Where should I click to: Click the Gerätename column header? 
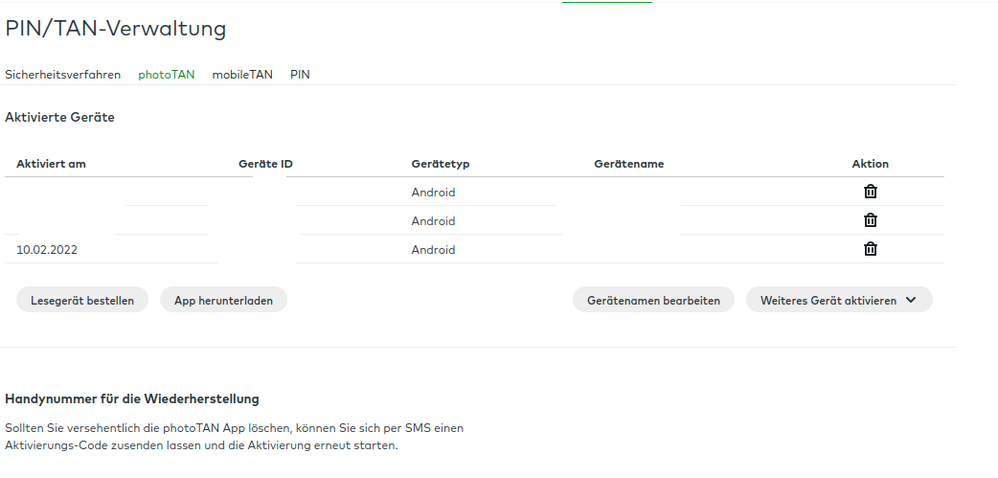click(629, 164)
